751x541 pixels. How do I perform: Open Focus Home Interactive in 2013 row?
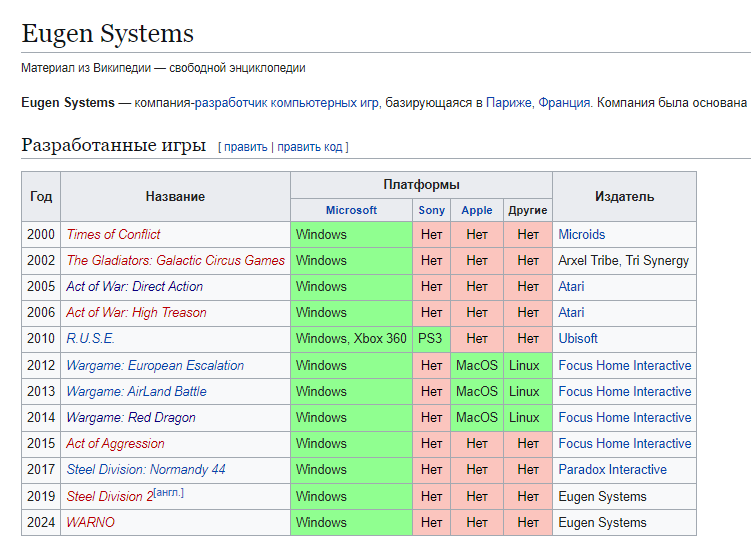(625, 391)
